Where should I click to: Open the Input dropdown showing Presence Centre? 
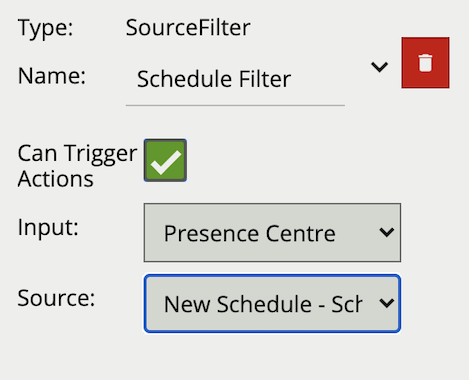click(272, 233)
